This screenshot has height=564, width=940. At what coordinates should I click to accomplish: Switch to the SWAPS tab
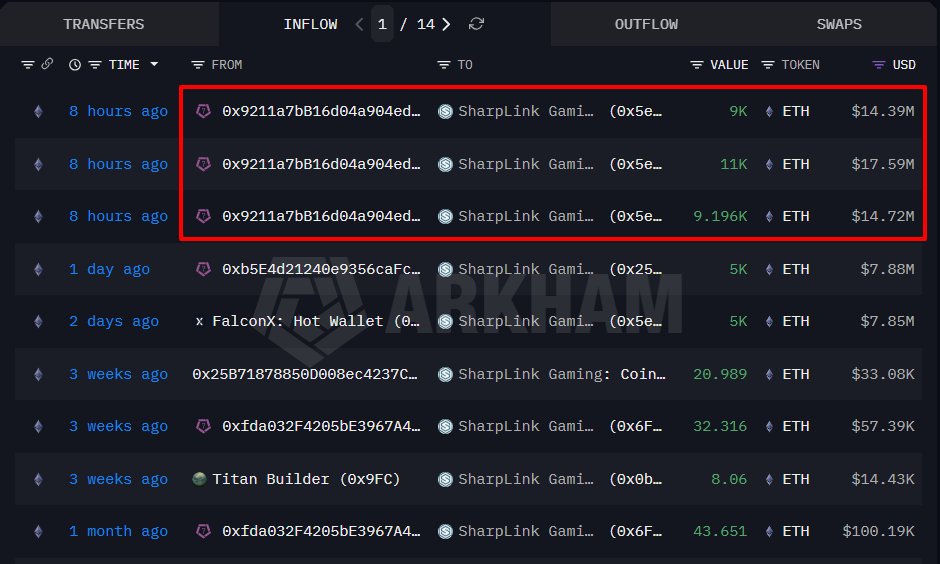tap(839, 24)
